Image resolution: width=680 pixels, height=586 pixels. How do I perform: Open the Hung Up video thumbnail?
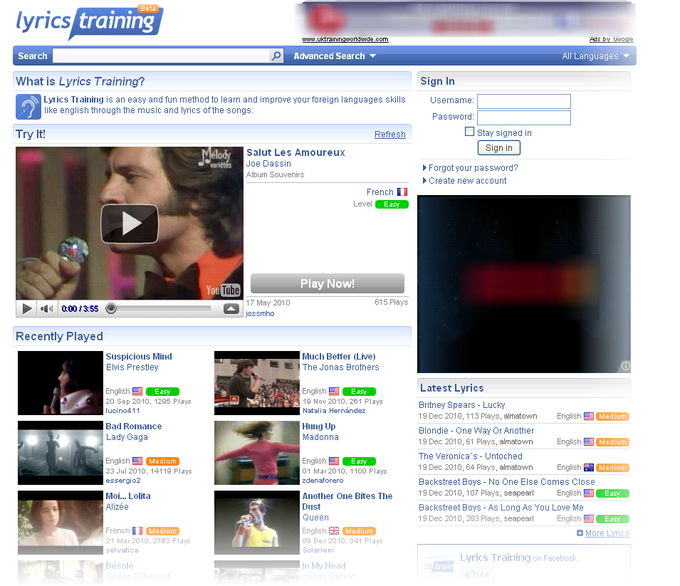[x=257, y=452]
